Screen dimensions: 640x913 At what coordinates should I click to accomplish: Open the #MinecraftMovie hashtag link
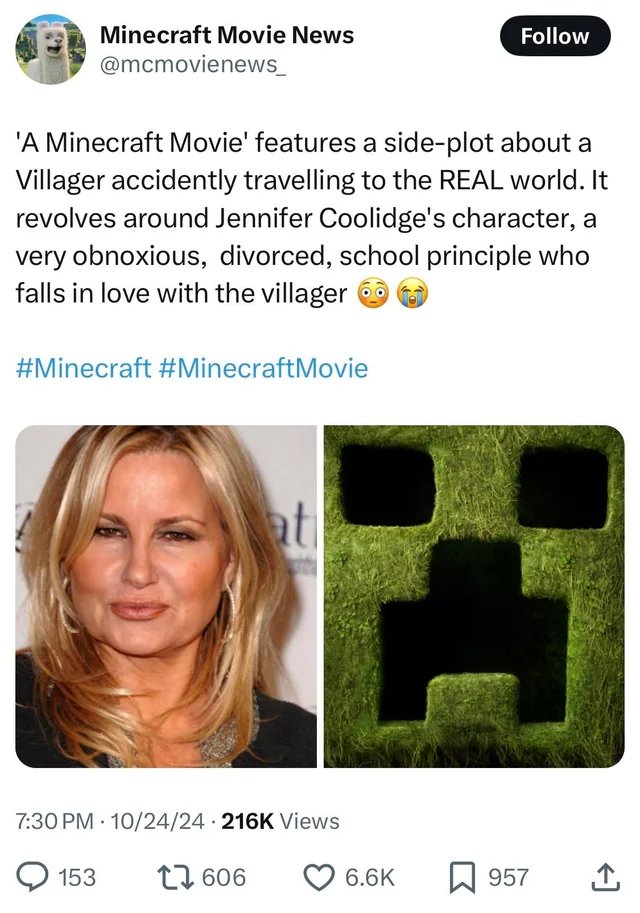[x=263, y=368]
